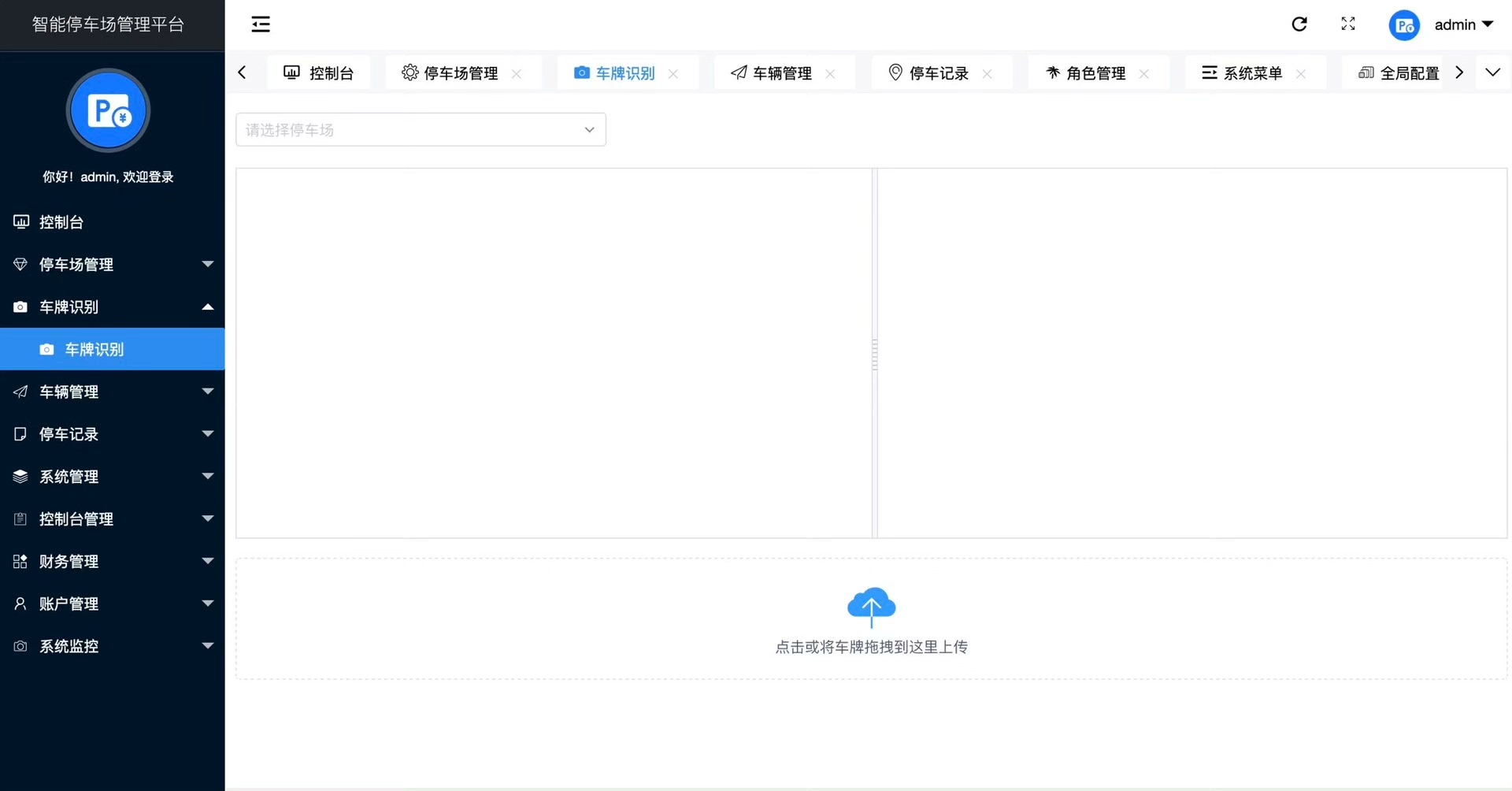Click the vertical splitter handle between panels

click(874, 354)
